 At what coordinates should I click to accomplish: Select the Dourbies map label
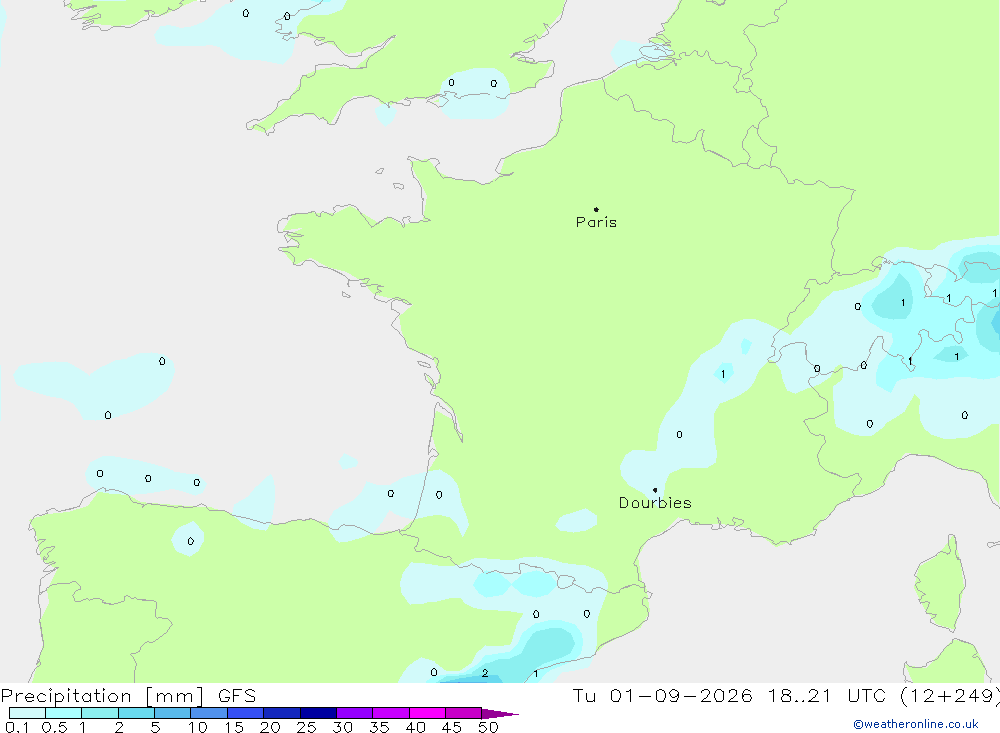click(655, 503)
